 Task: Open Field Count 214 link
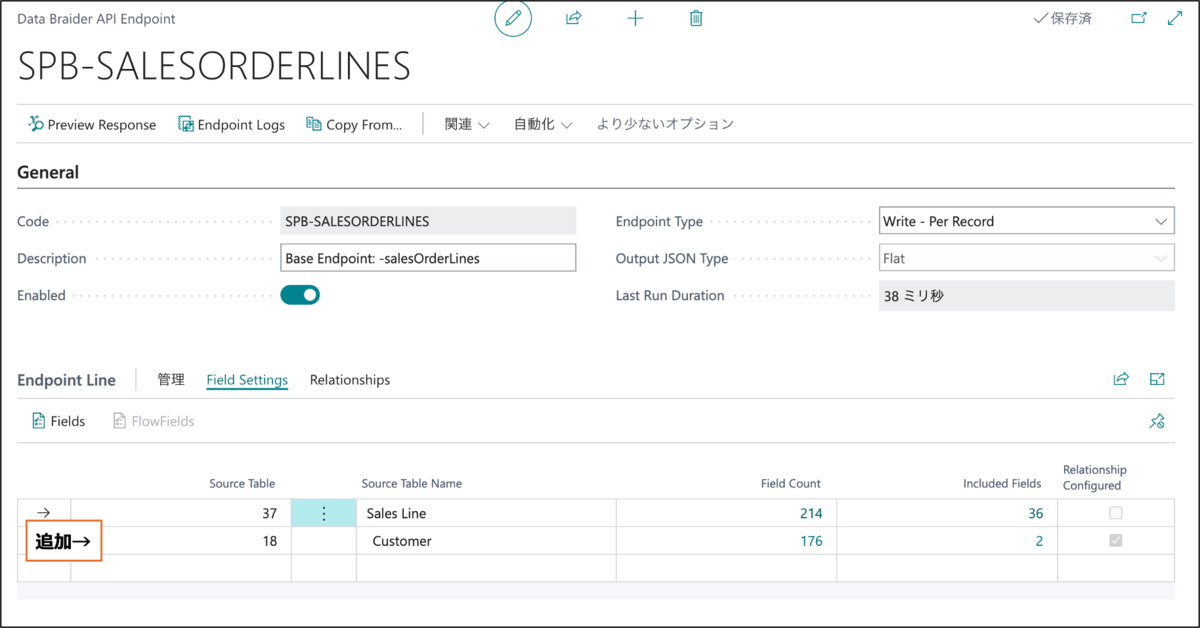(x=811, y=513)
